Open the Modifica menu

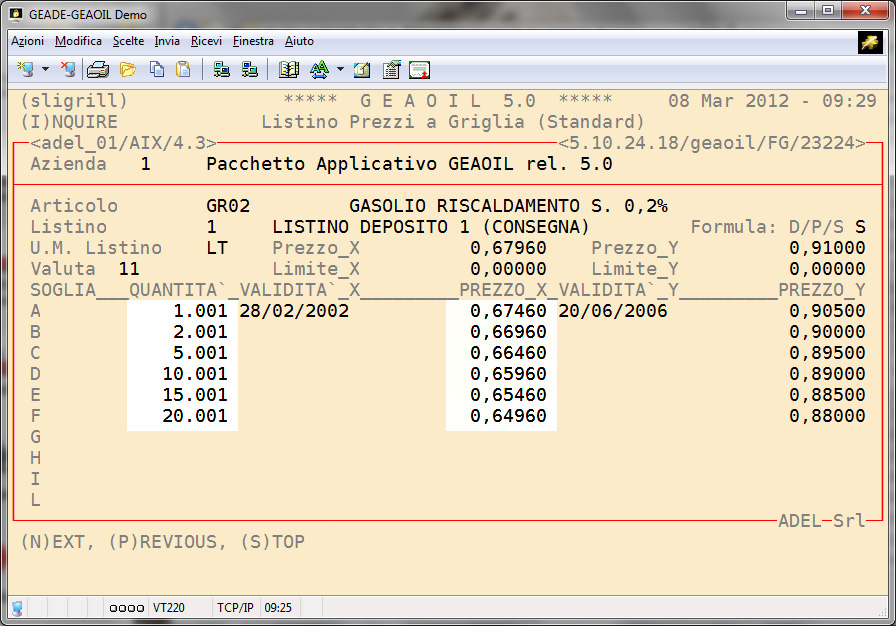coord(78,41)
